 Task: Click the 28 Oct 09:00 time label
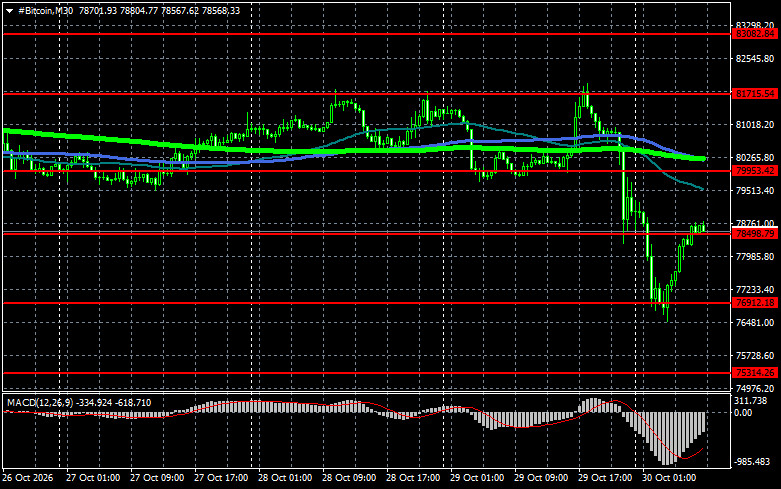(349, 478)
